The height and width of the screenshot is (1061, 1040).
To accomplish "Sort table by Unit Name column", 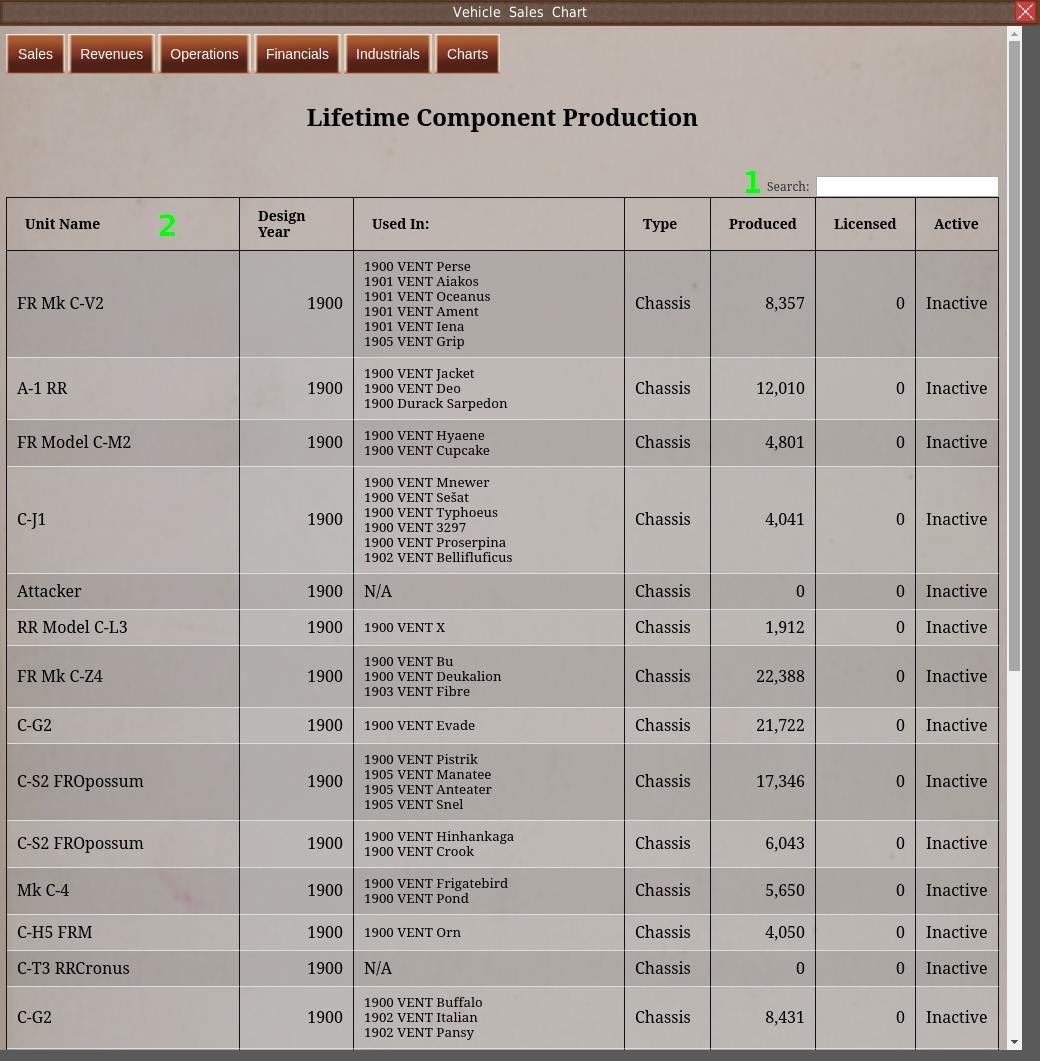I will point(62,224).
